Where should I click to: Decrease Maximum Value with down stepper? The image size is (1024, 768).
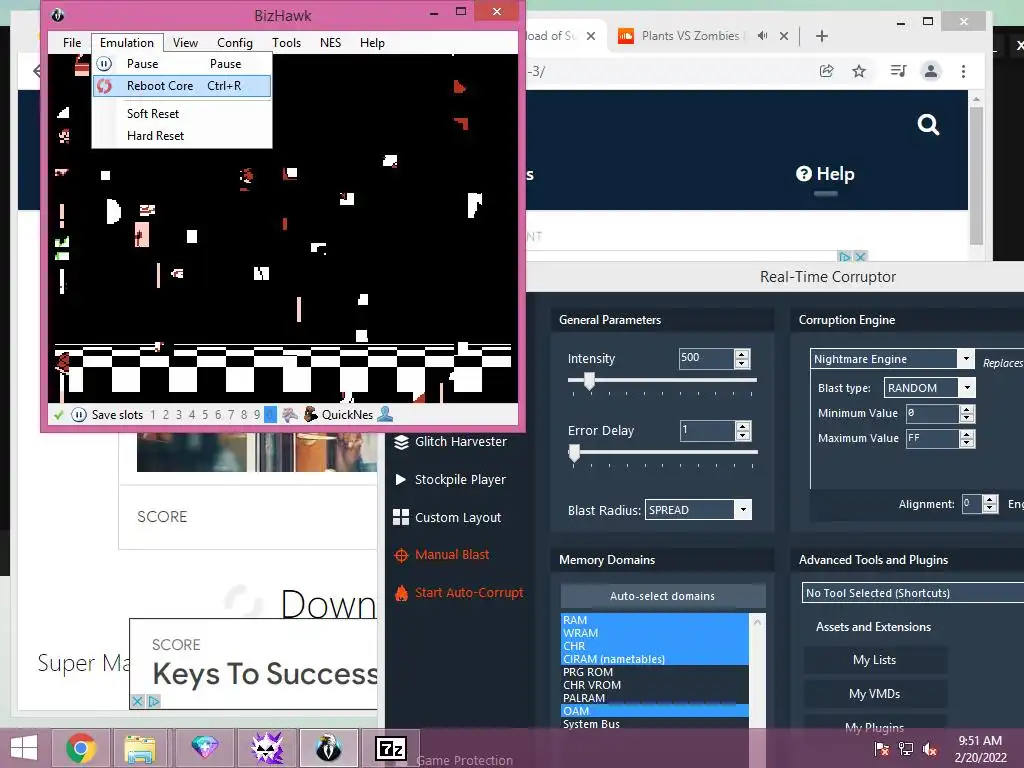(x=967, y=443)
